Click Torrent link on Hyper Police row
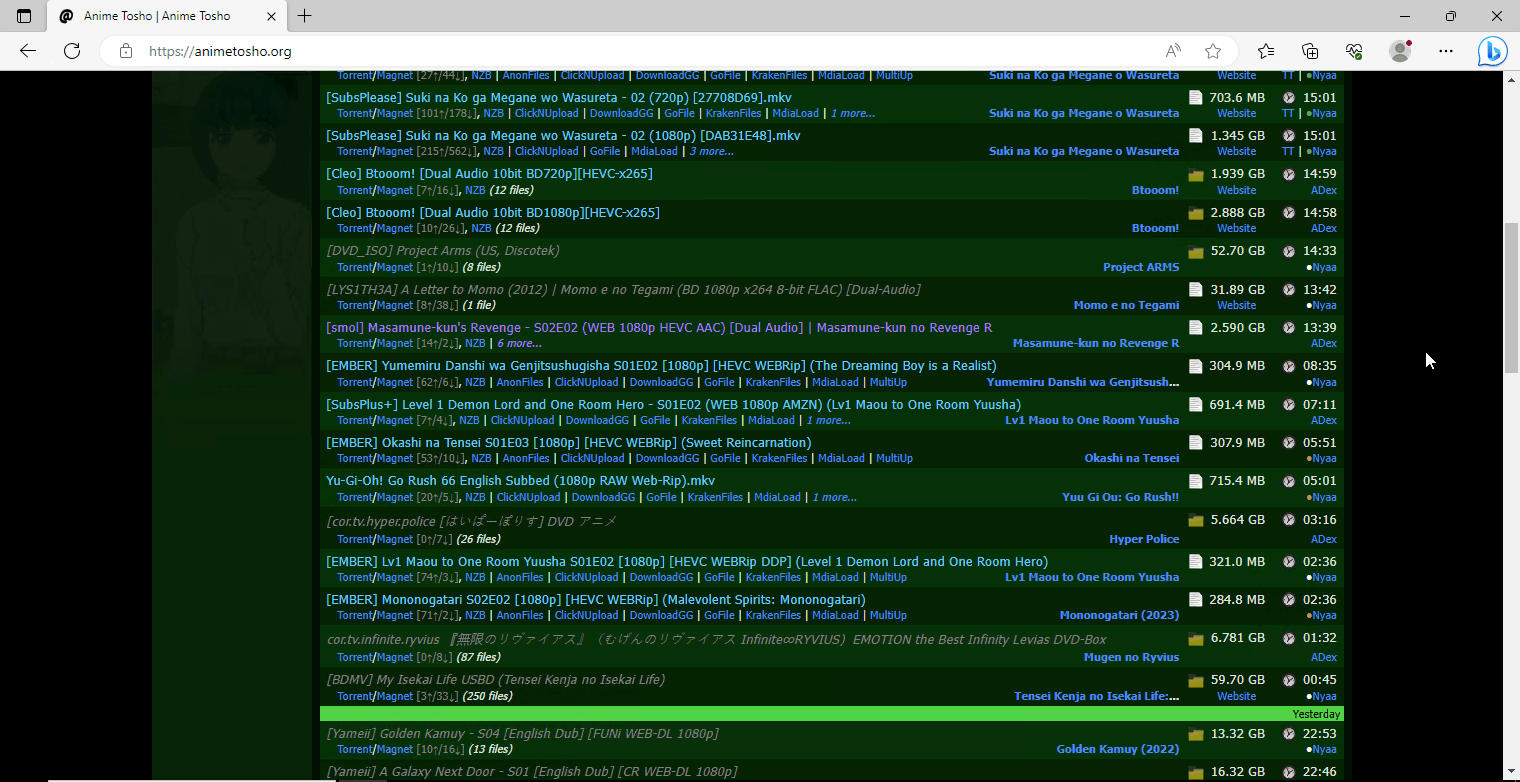Viewport: 1520px width, 782px height. click(355, 540)
